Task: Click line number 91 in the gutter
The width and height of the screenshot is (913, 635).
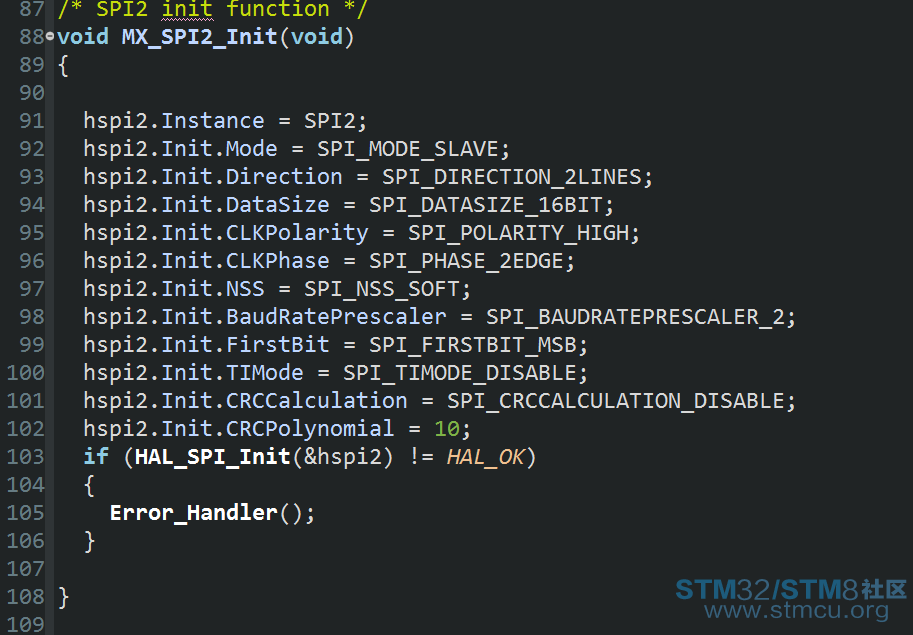Action: pyautogui.click(x=31, y=121)
